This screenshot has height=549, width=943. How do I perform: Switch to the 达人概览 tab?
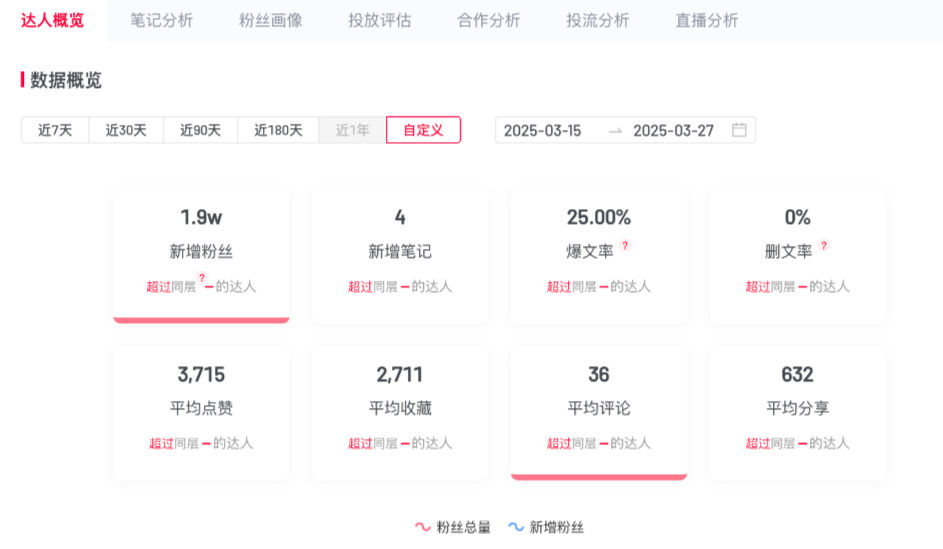point(52,20)
